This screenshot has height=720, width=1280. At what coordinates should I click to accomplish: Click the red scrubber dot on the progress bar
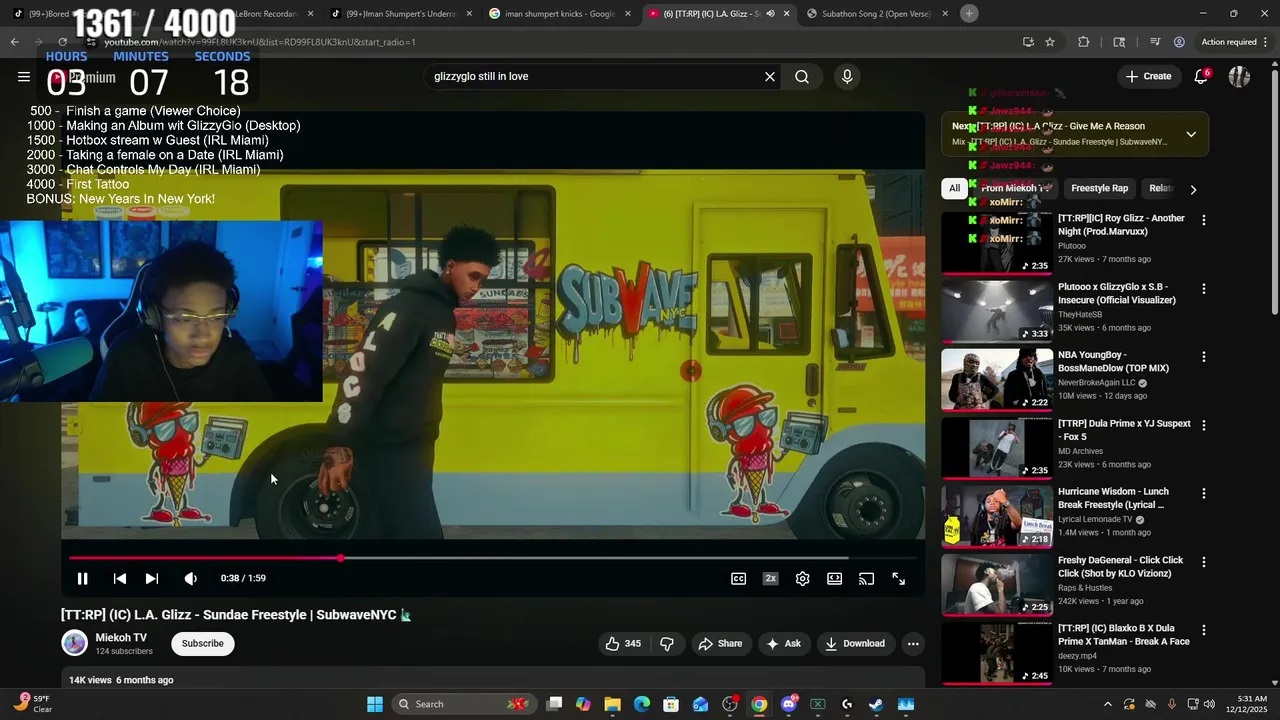point(341,558)
